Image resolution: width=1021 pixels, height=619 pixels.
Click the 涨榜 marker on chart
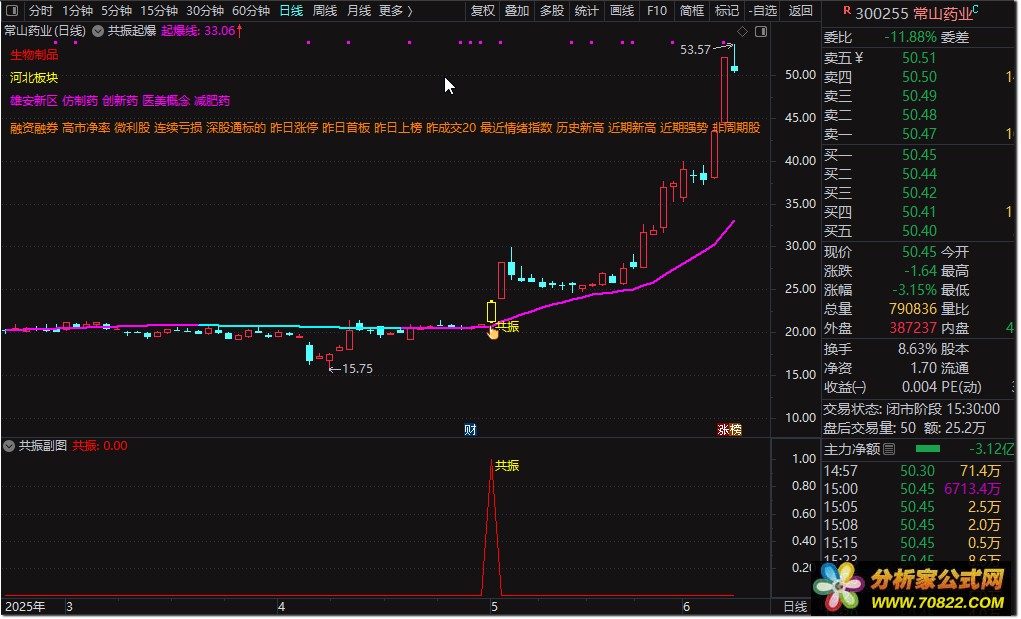click(729, 430)
